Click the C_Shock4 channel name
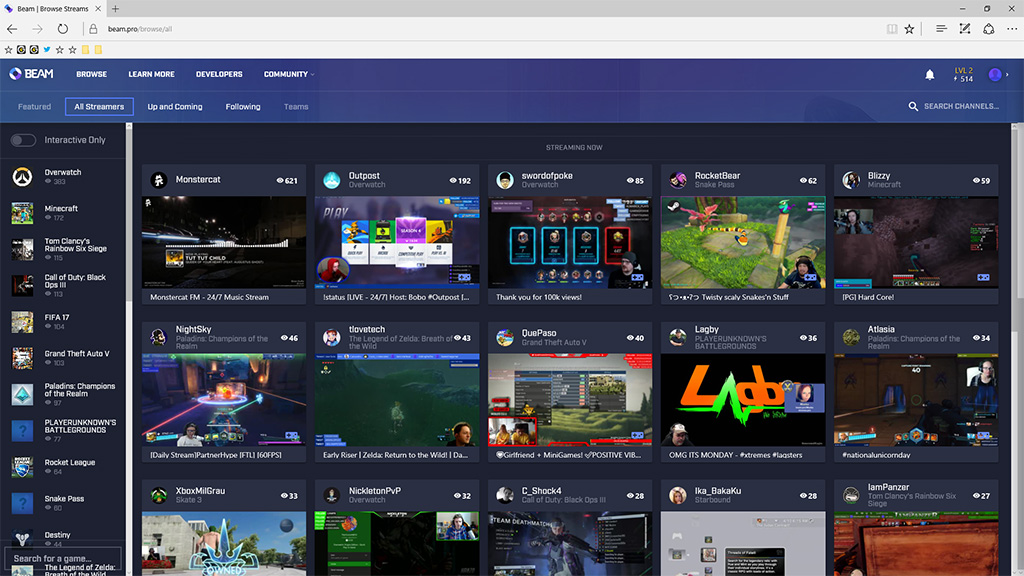This screenshot has width=1024, height=576. click(x=541, y=491)
